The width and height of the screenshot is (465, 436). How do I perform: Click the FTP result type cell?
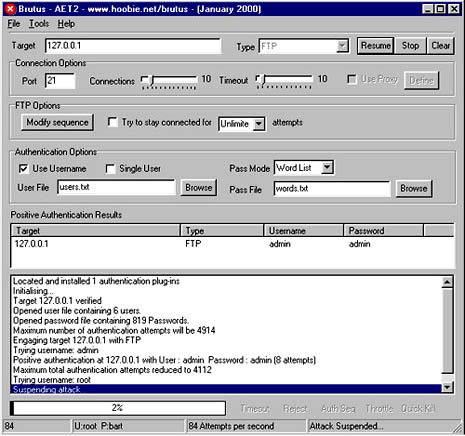point(193,244)
